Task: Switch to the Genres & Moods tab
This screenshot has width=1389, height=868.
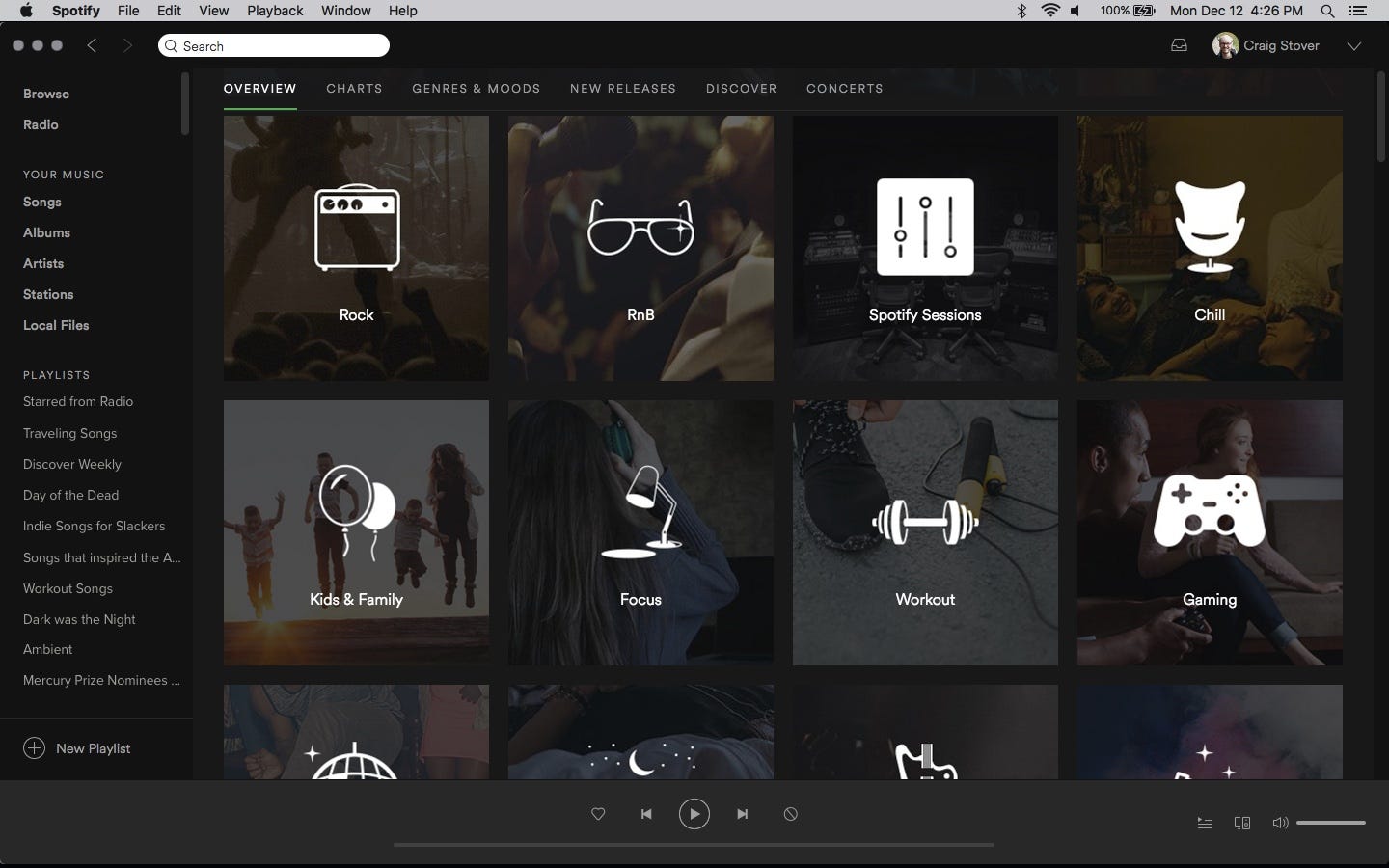Action: click(477, 88)
